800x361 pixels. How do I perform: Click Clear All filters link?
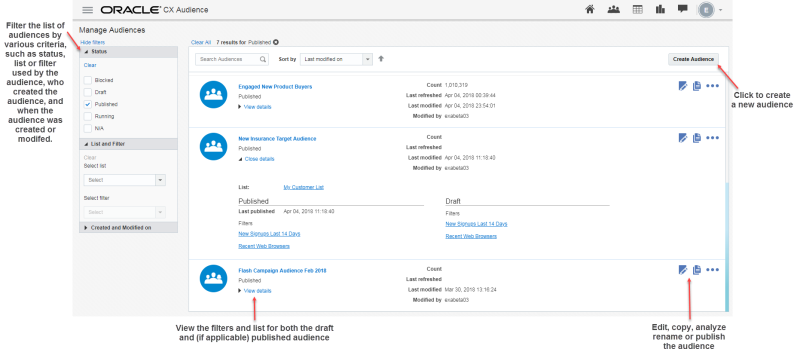[x=201, y=42]
